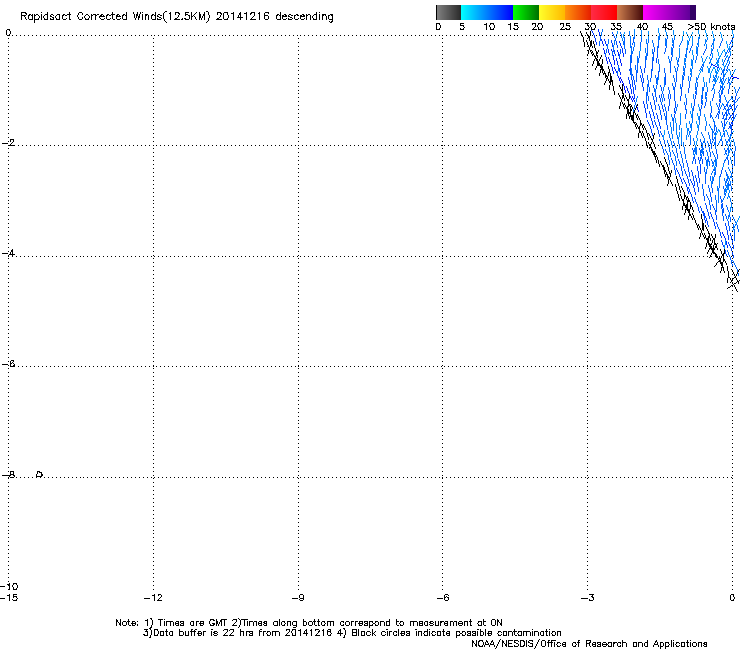Click the '-10' latitude label on left axis

(9, 586)
